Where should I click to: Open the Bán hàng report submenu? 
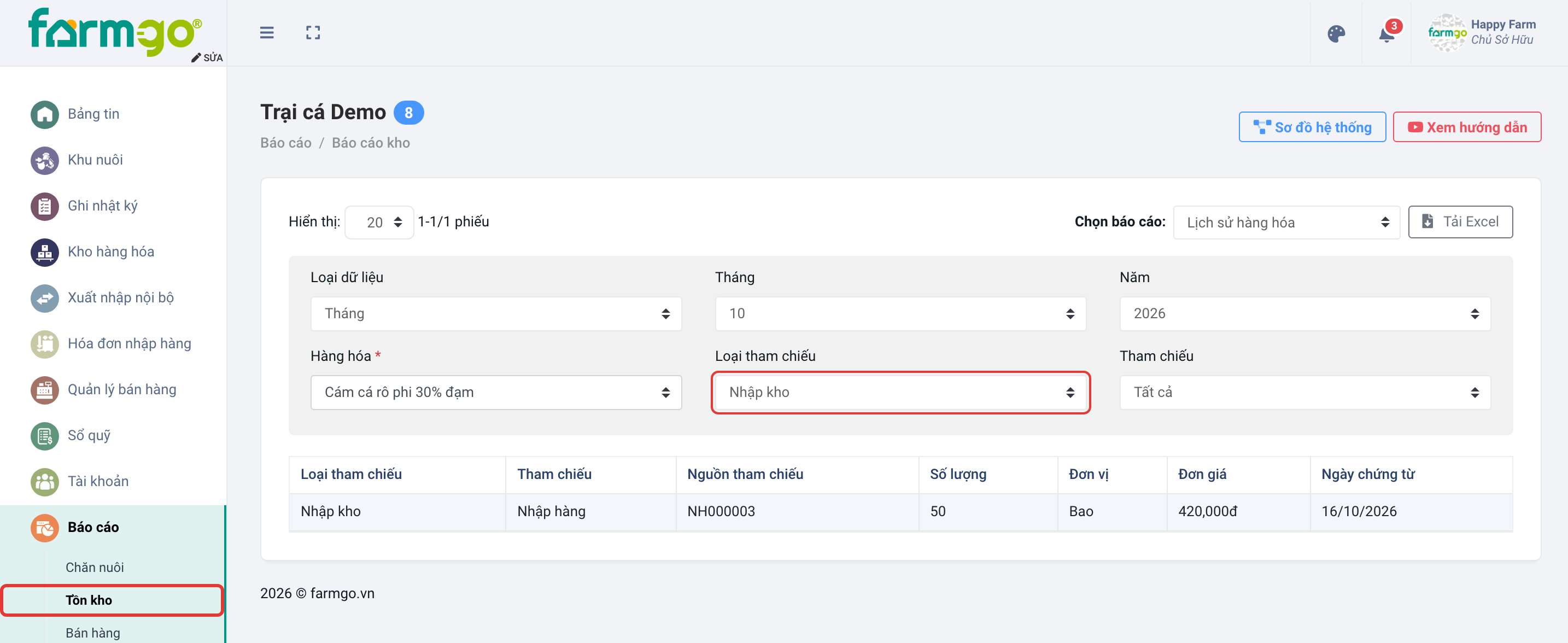tap(92, 633)
